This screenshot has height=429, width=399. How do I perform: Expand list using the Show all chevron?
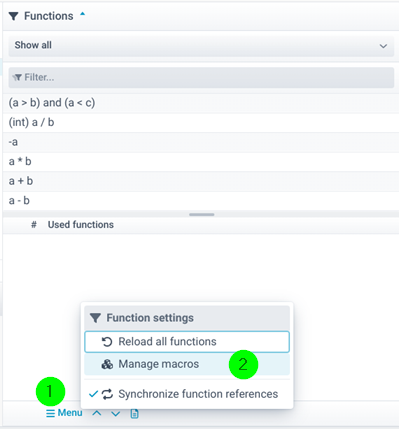pyautogui.click(x=383, y=46)
